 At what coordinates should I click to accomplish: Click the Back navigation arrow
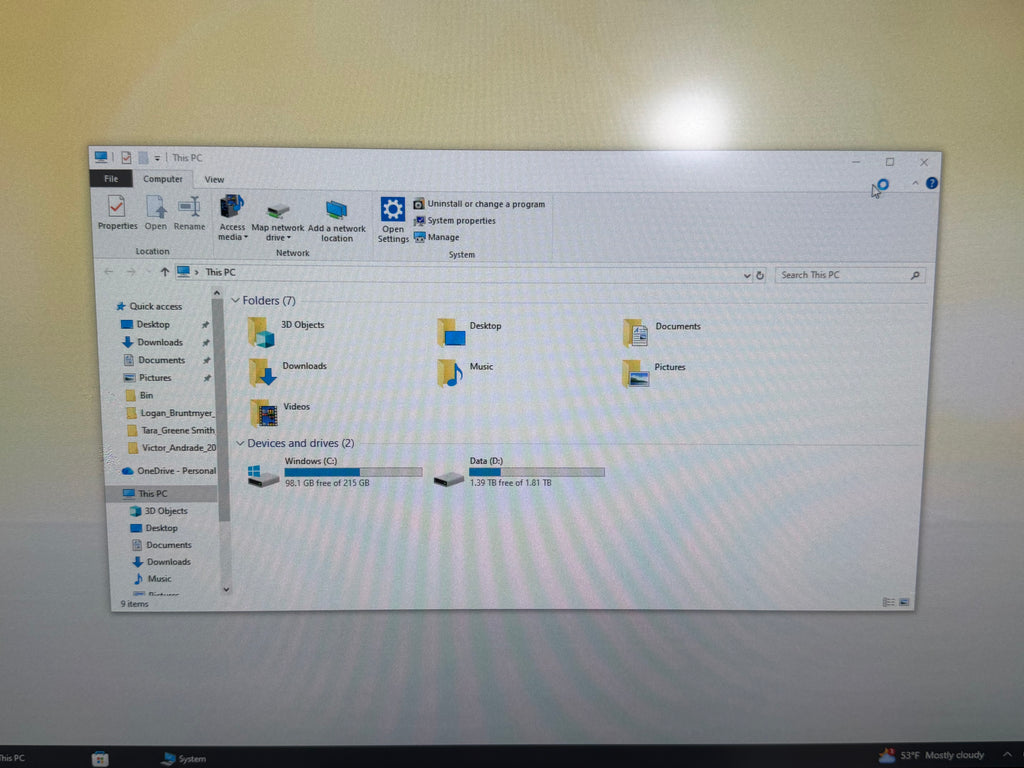[x=109, y=272]
